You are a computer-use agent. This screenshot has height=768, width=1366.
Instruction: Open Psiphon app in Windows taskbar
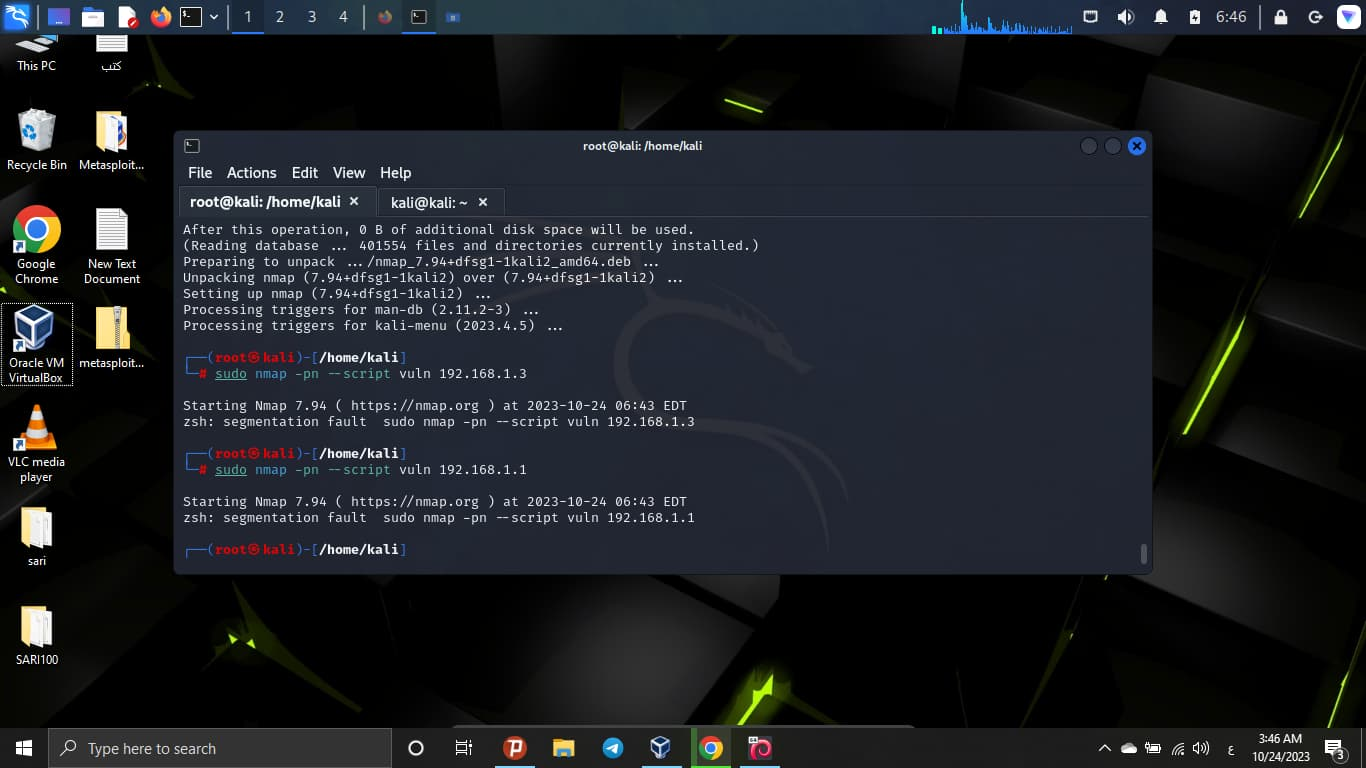(515, 748)
